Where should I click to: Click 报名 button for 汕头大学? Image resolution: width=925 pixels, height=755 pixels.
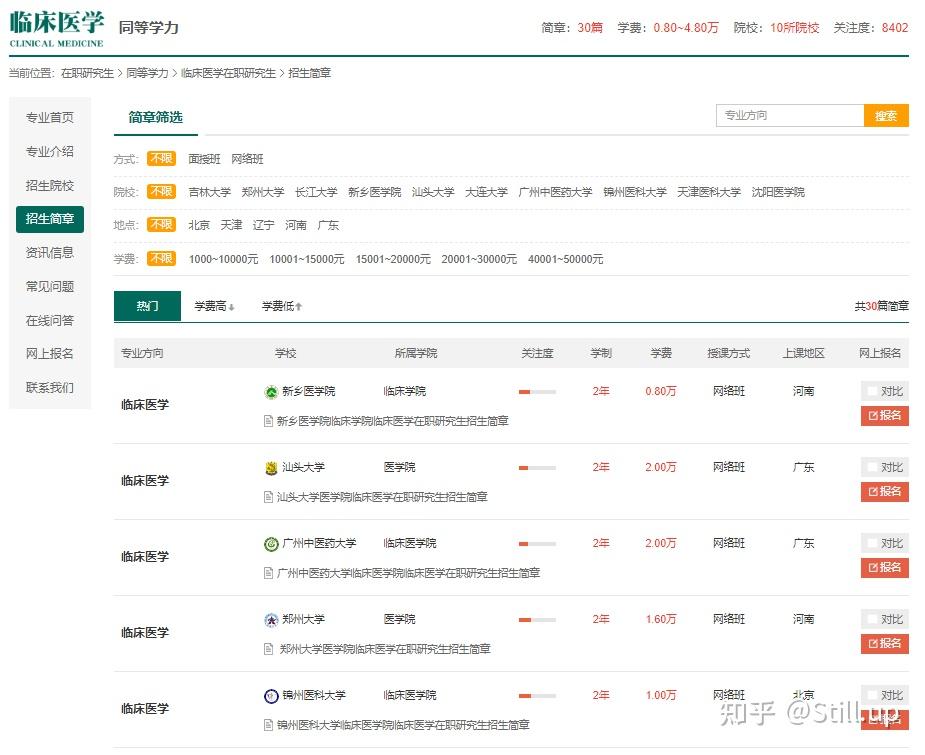click(884, 491)
